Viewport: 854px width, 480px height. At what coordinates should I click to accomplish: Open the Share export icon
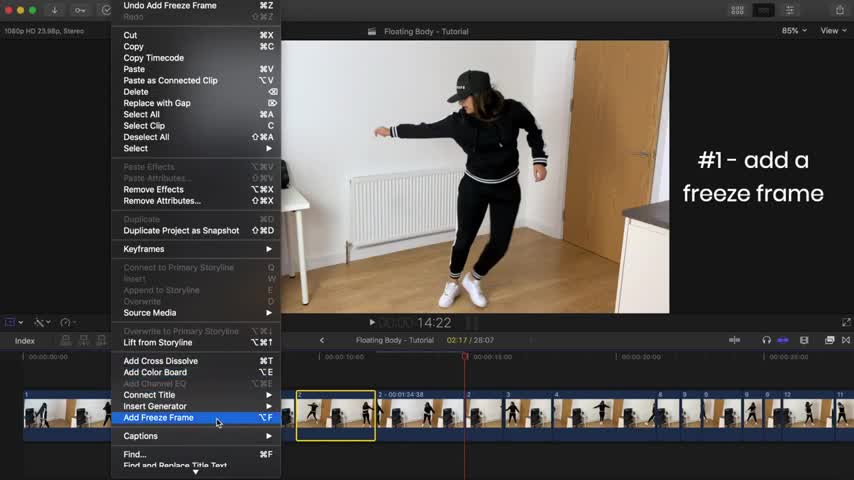pos(840,10)
